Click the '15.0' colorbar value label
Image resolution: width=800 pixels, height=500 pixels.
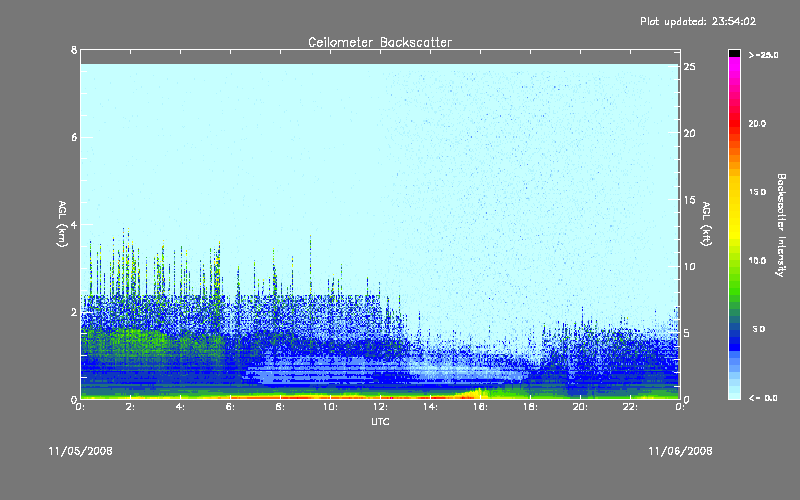click(757, 192)
